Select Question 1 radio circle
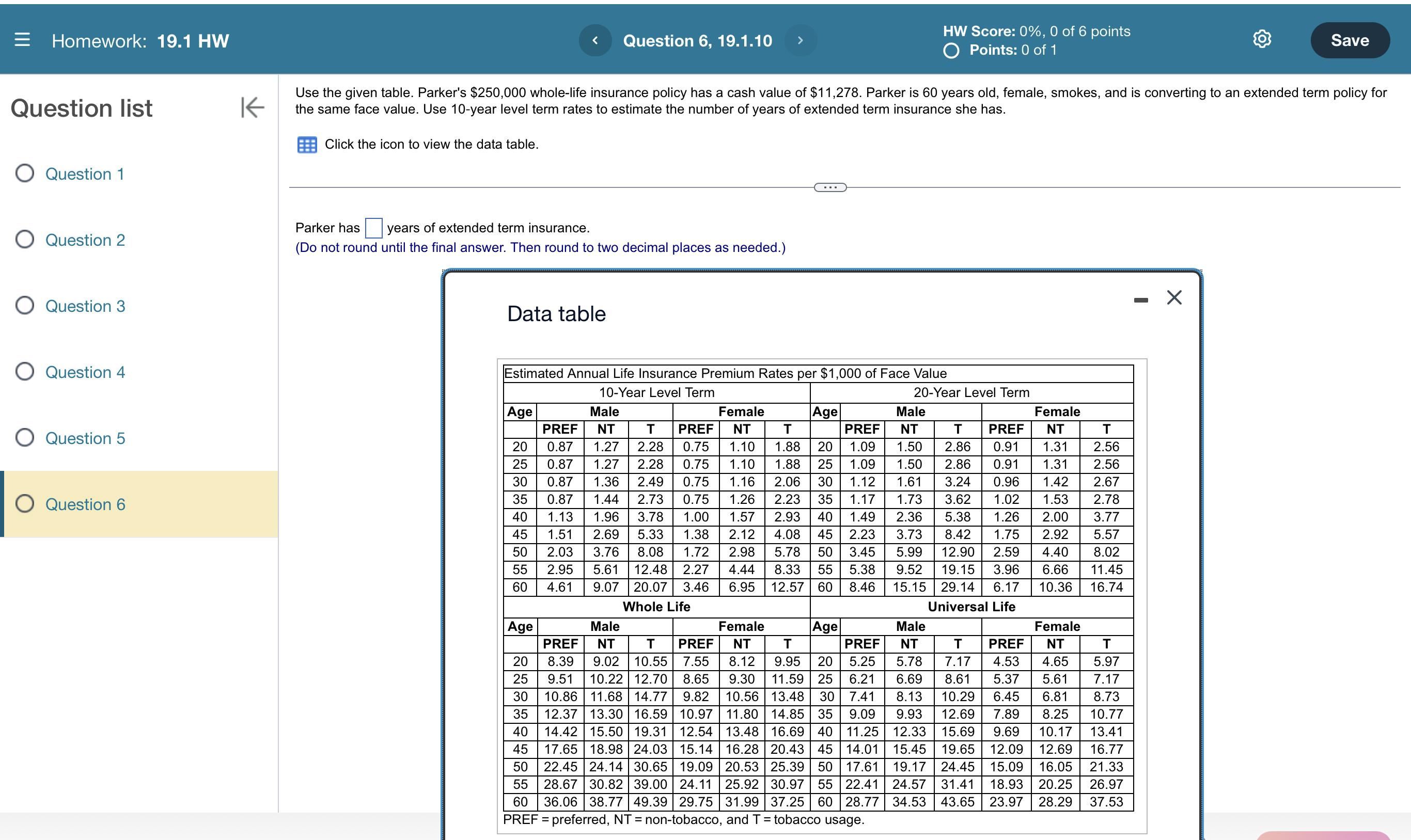Screen dimensions: 1411x840 tap(24, 173)
